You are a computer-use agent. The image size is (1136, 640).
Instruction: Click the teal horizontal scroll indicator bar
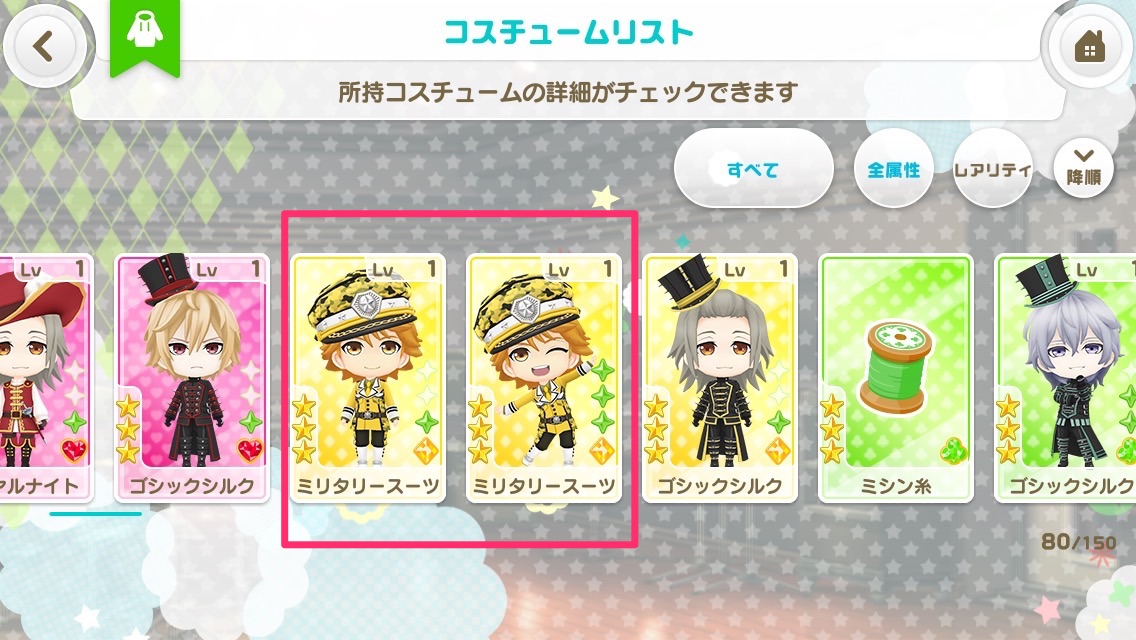point(96,514)
